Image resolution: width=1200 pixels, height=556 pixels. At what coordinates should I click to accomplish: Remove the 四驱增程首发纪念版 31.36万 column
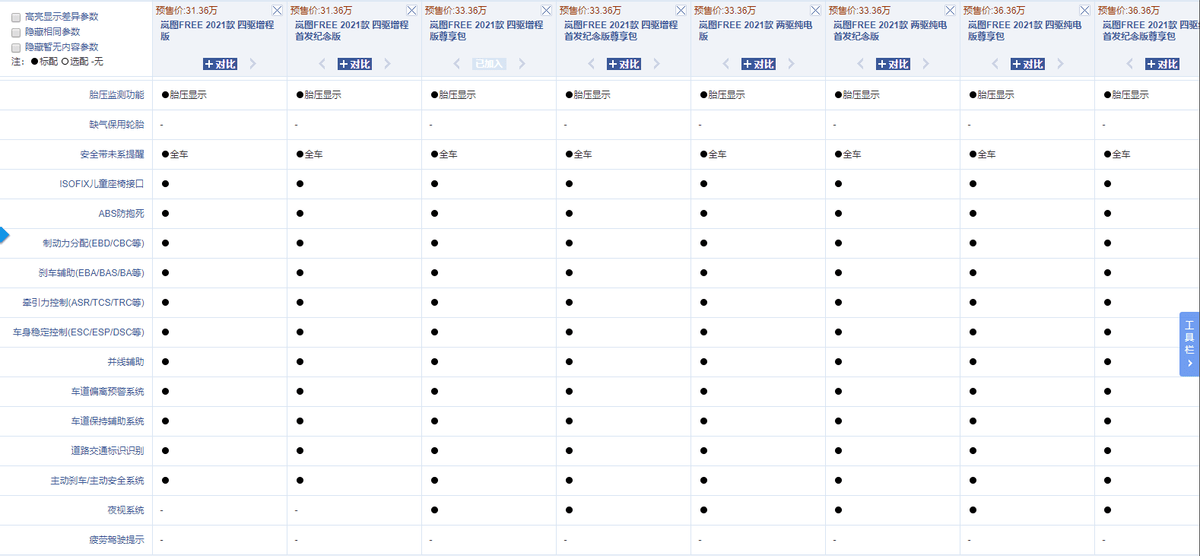pos(412,10)
